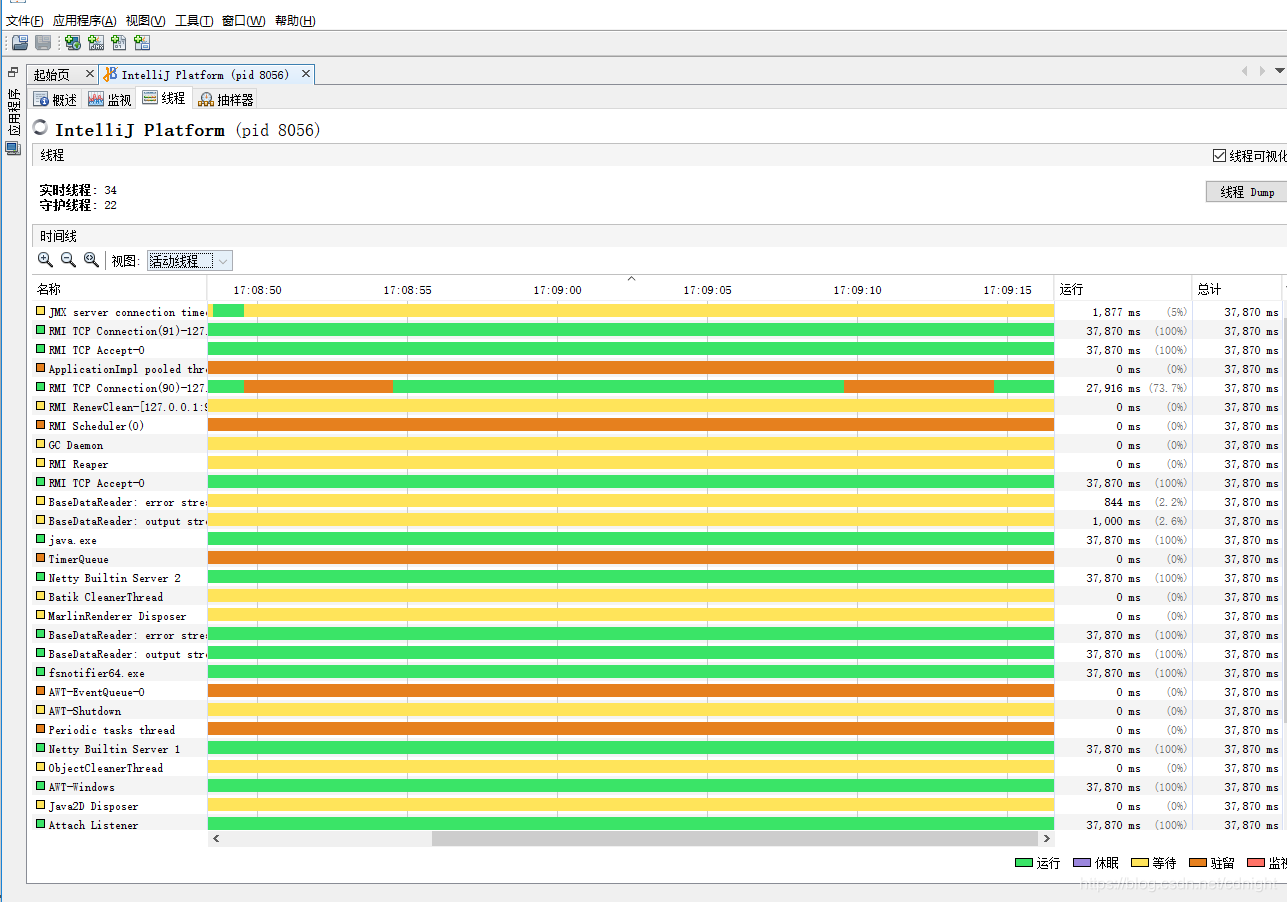Open the 窗口(W) menu

coord(244,21)
